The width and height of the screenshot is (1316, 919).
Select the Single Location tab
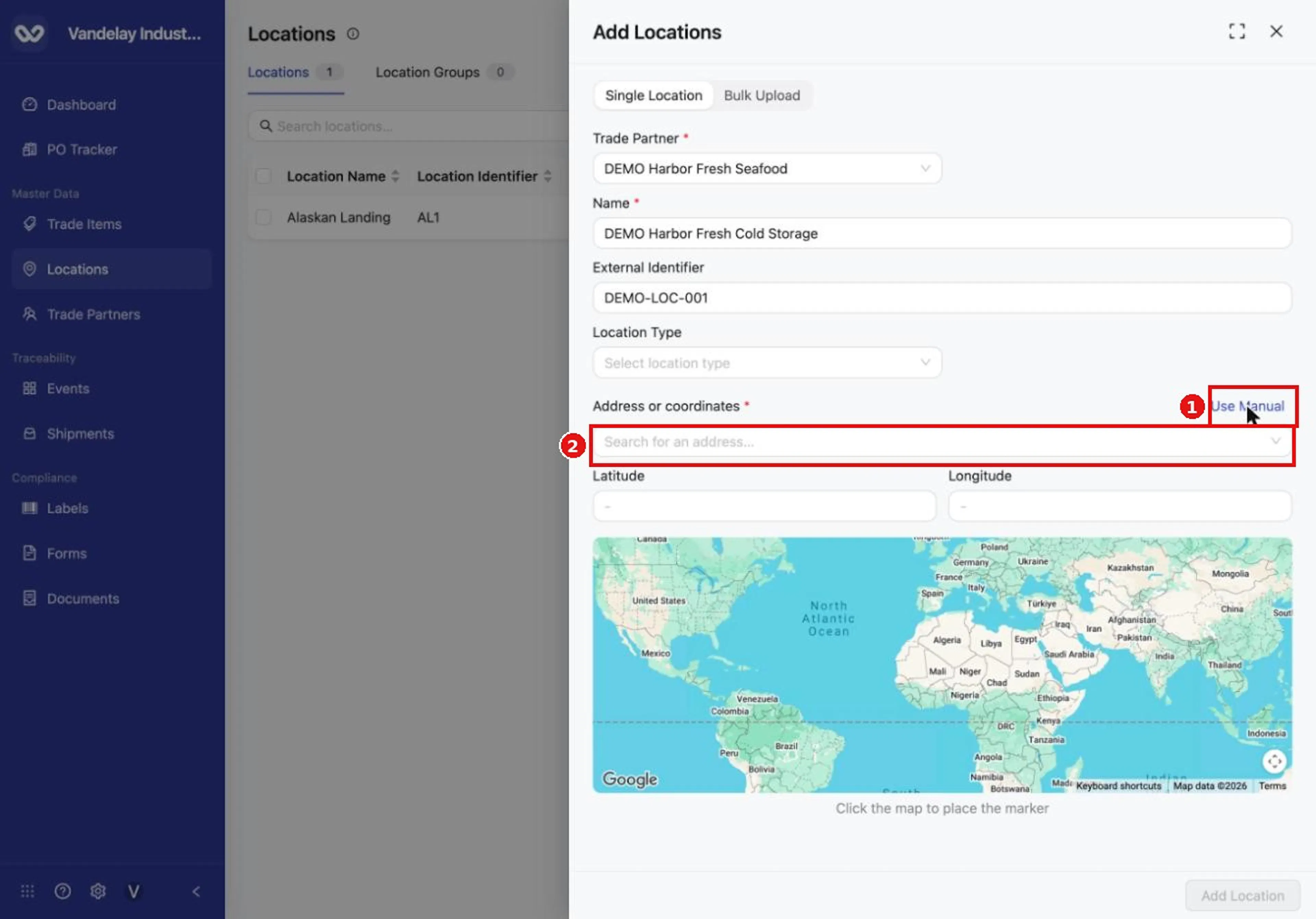point(654,96)
